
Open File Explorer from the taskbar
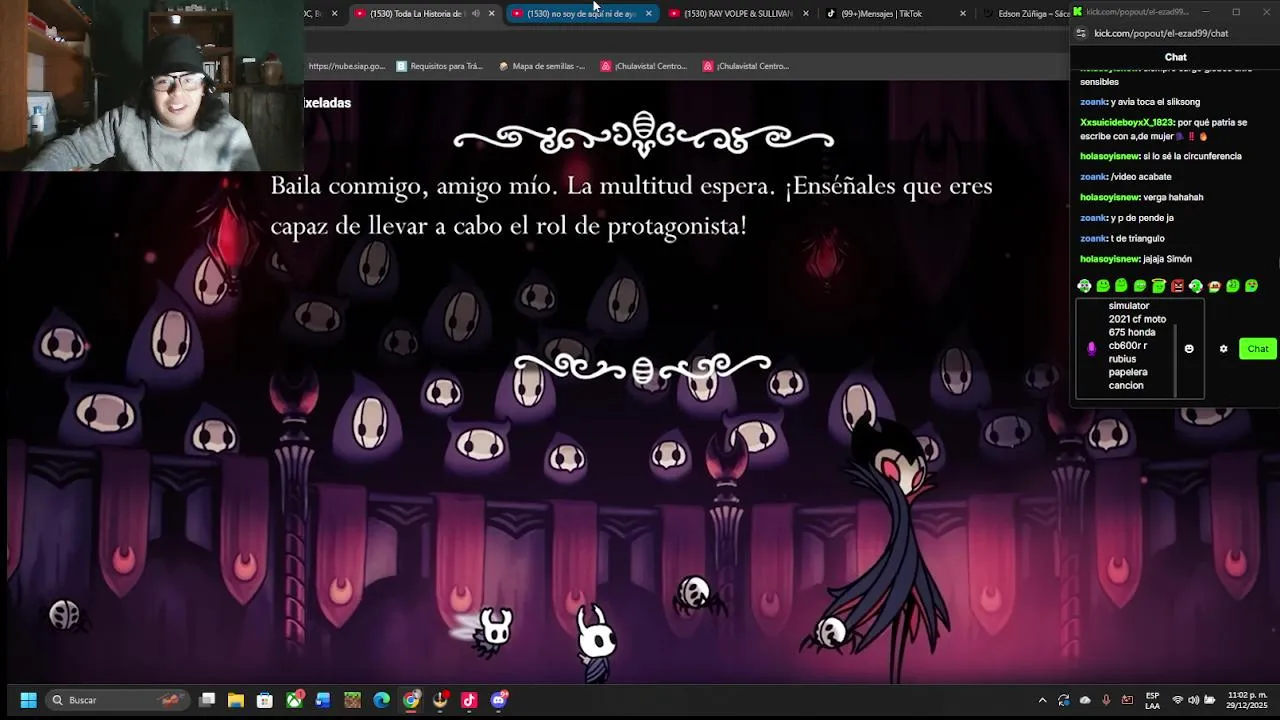[236, 700]
